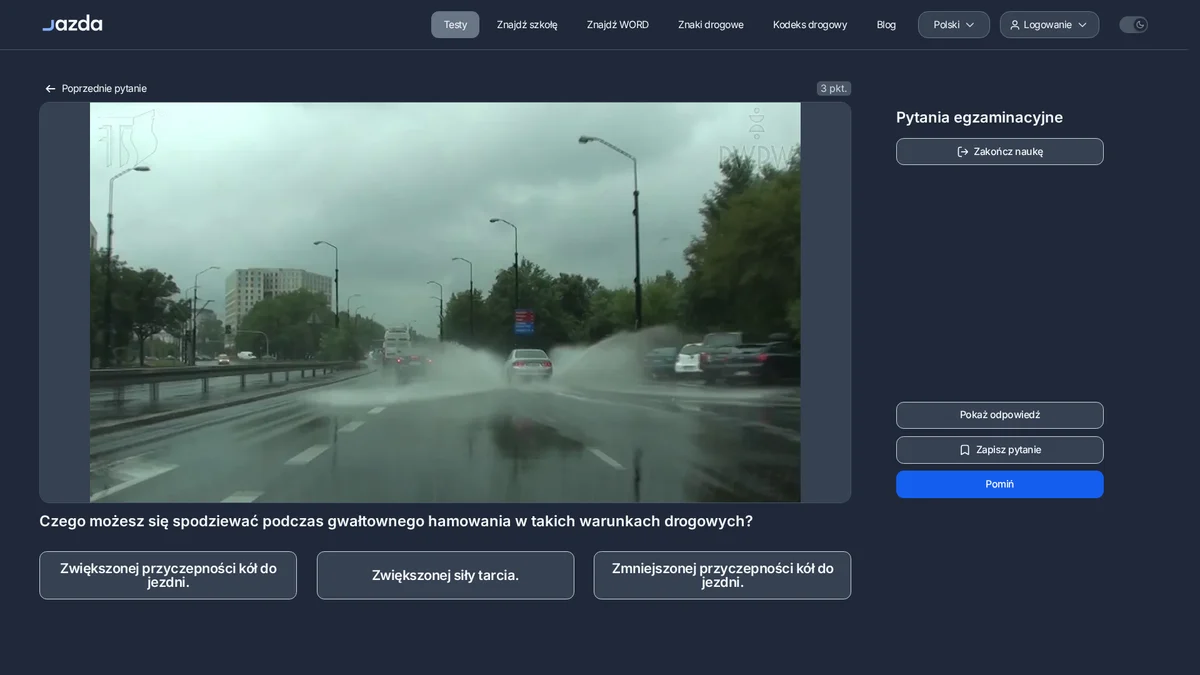1200x675 pixels.
Task: Skip question with the Pomiń button
Action: [x=1000, y=484]
